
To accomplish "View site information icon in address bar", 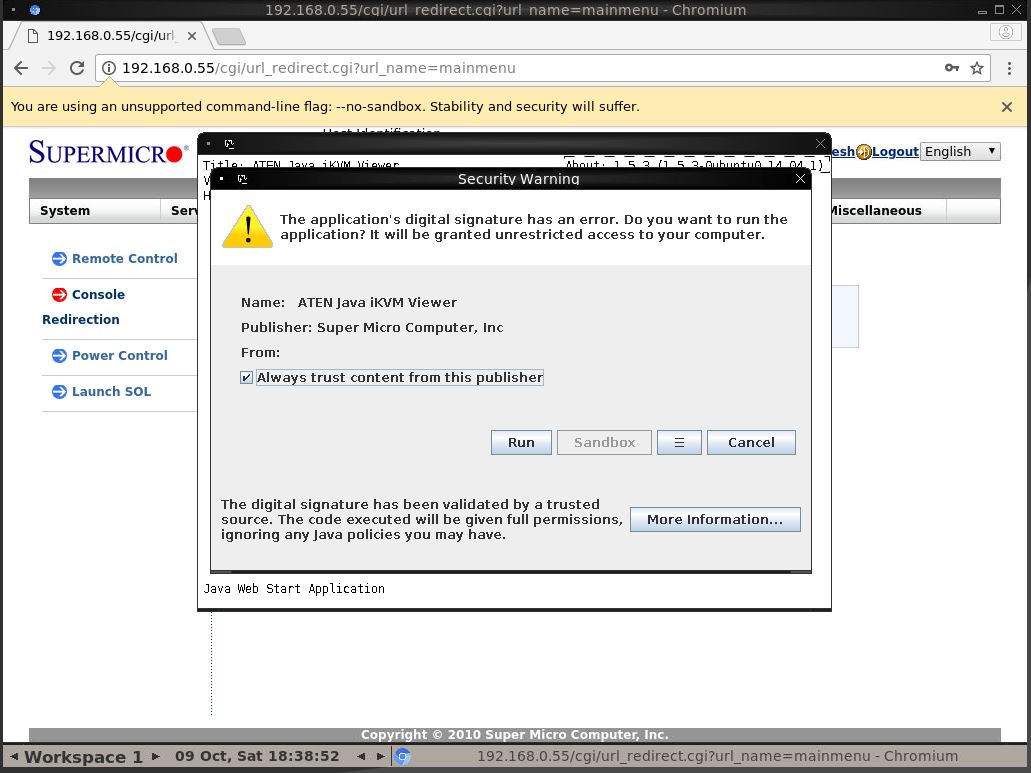I will [109, 68].
